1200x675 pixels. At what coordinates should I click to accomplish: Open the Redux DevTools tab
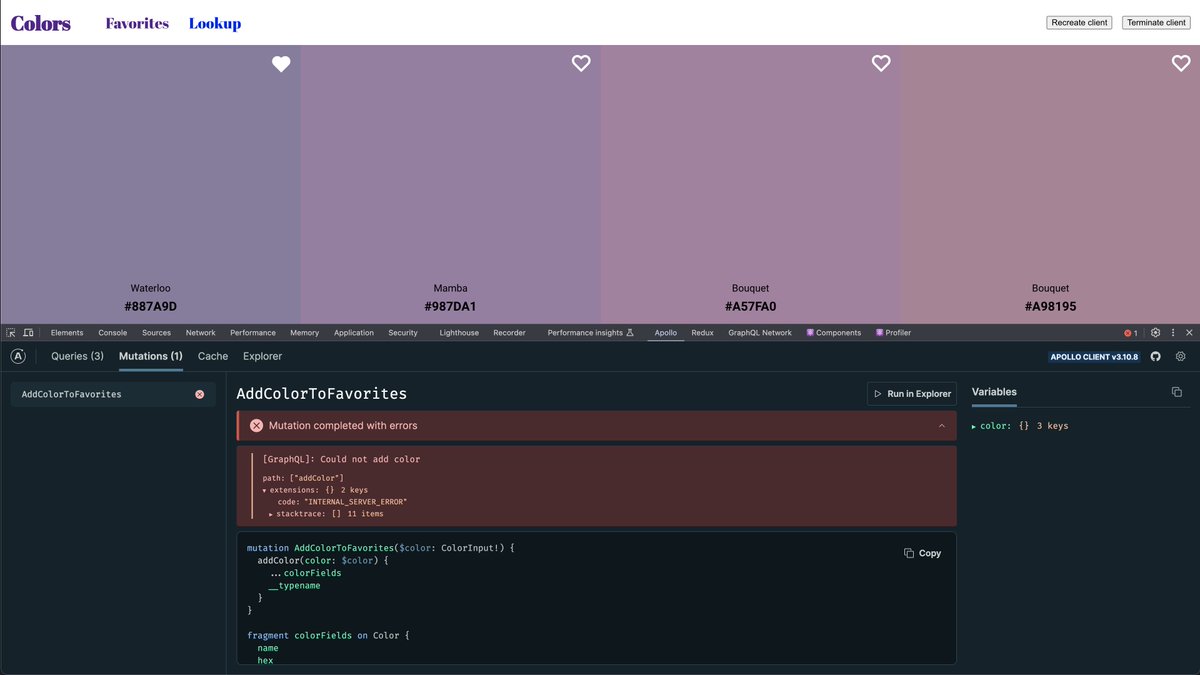pos(702,333)
